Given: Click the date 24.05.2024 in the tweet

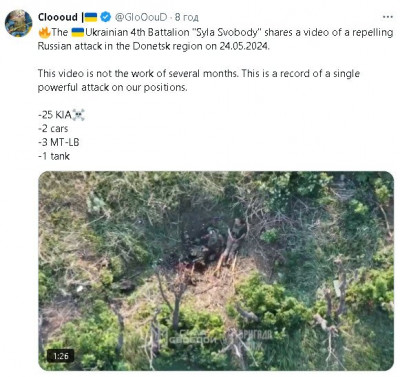Looking at the screenshot, I should coord(244,46).
